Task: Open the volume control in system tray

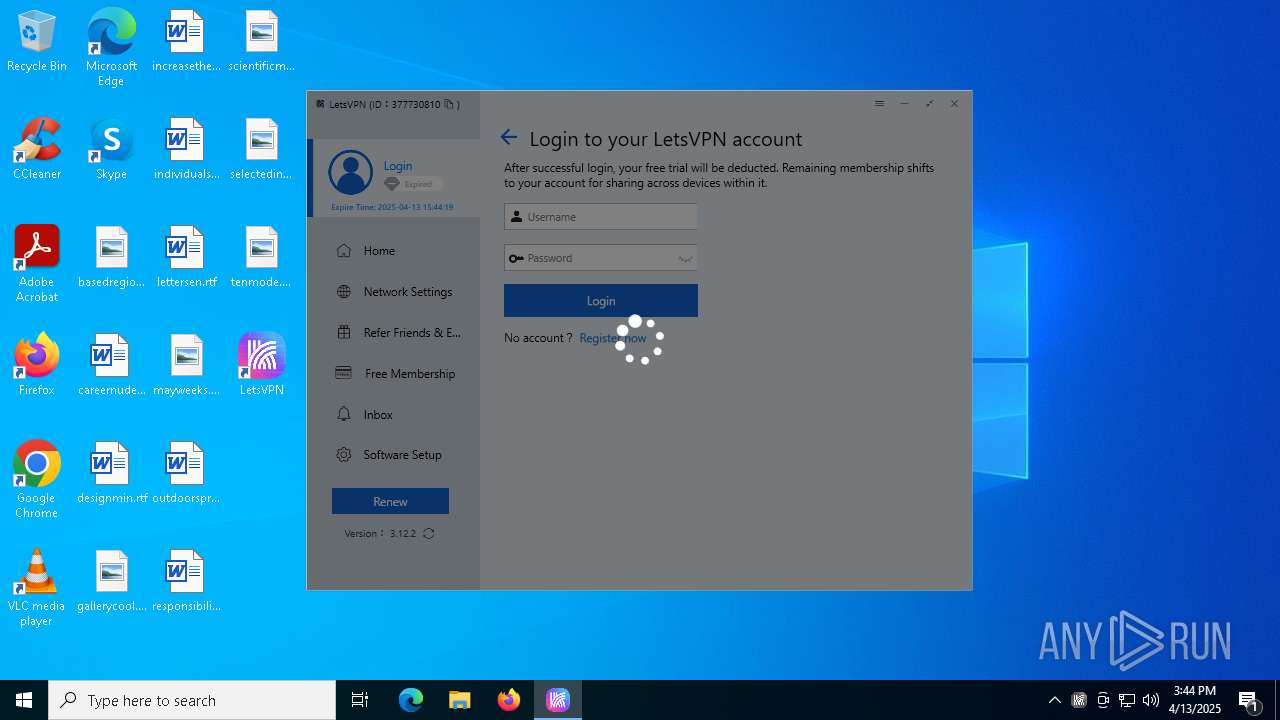Action: coord(1151,700)
